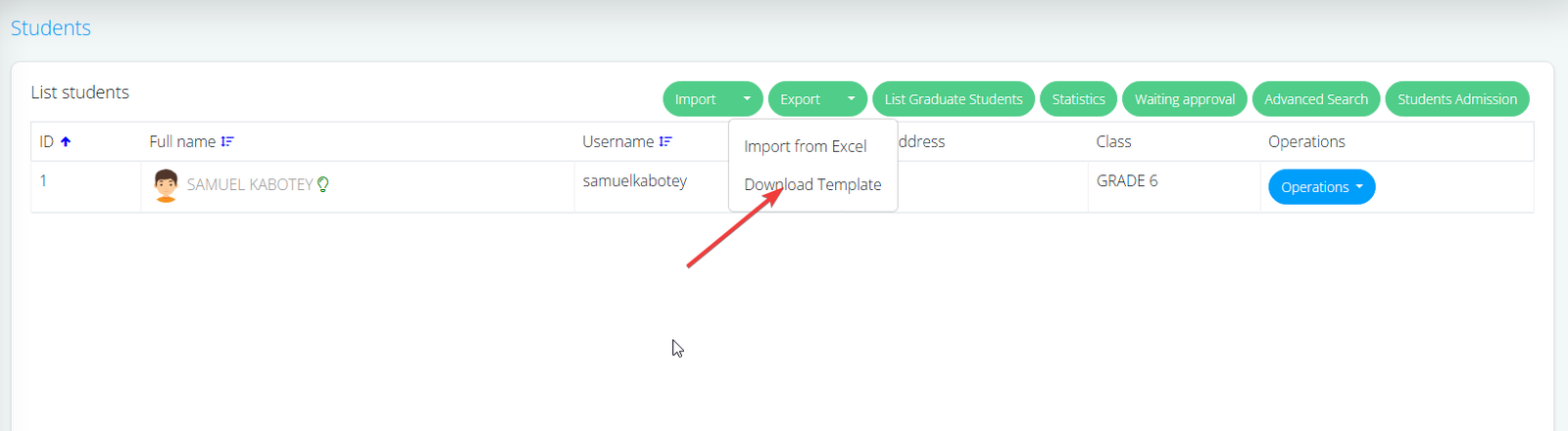View student Statistics

[1078, 99]
